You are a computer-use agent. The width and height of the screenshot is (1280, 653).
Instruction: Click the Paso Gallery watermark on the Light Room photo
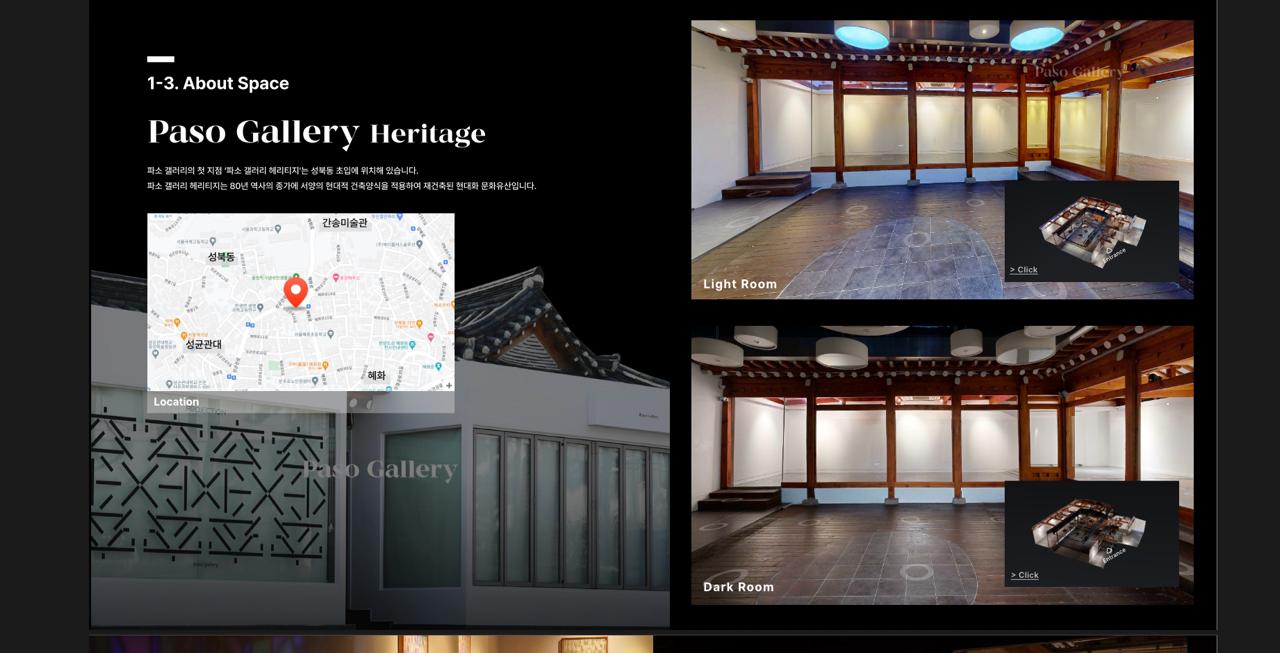click(1079, 72)
